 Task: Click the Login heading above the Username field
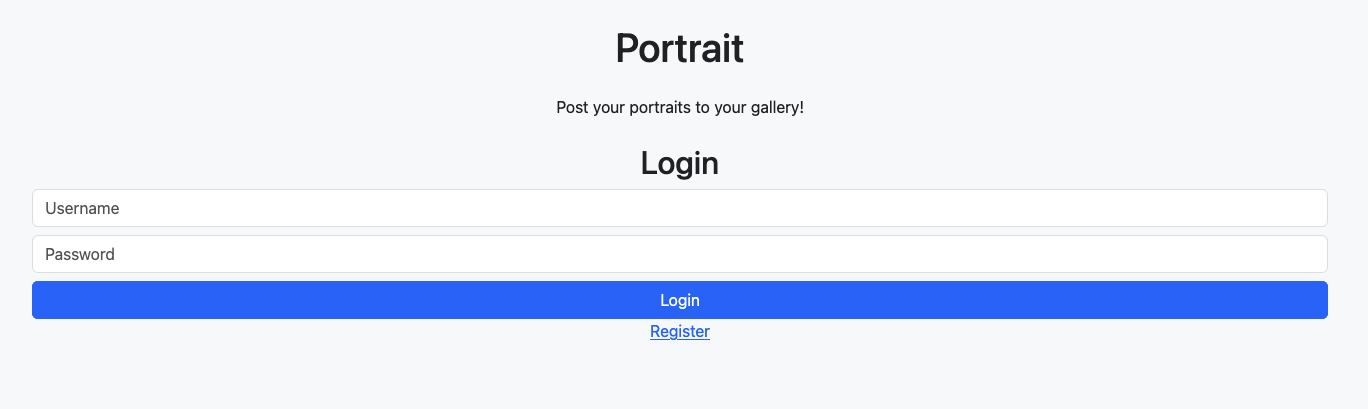[680, 163]
